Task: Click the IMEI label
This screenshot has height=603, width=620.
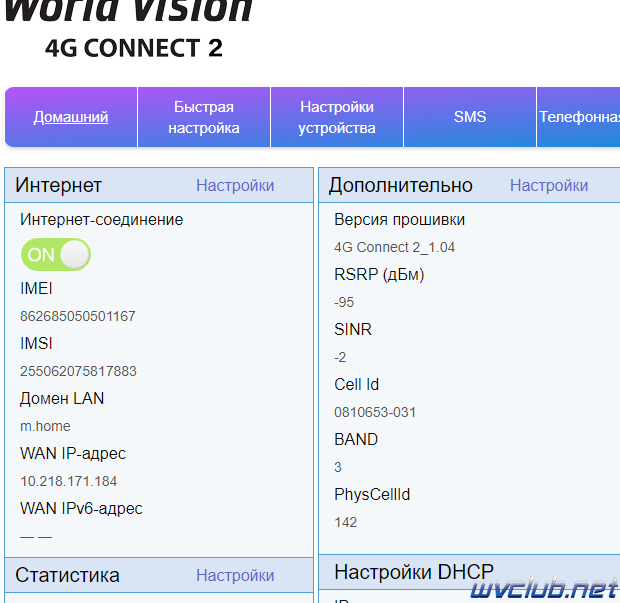Action: pos(36,289)
